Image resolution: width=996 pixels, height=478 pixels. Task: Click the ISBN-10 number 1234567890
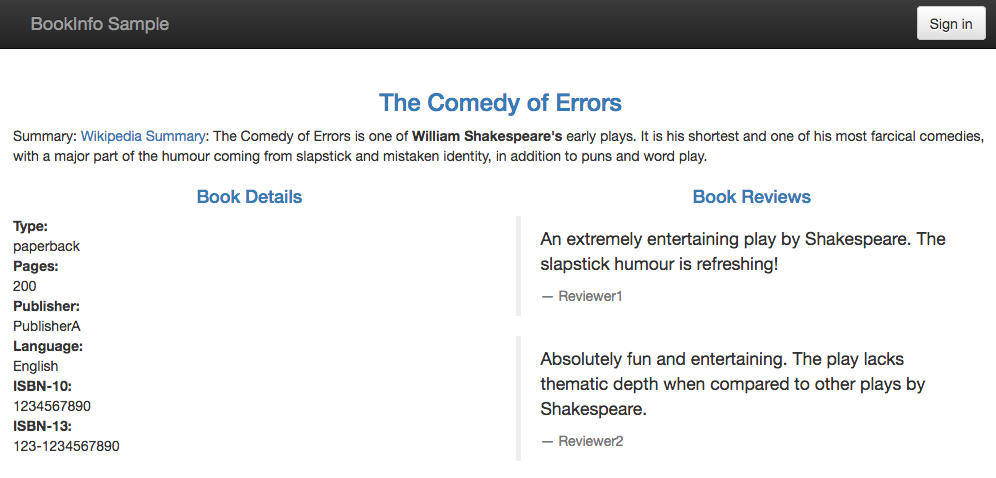point(51,406)
